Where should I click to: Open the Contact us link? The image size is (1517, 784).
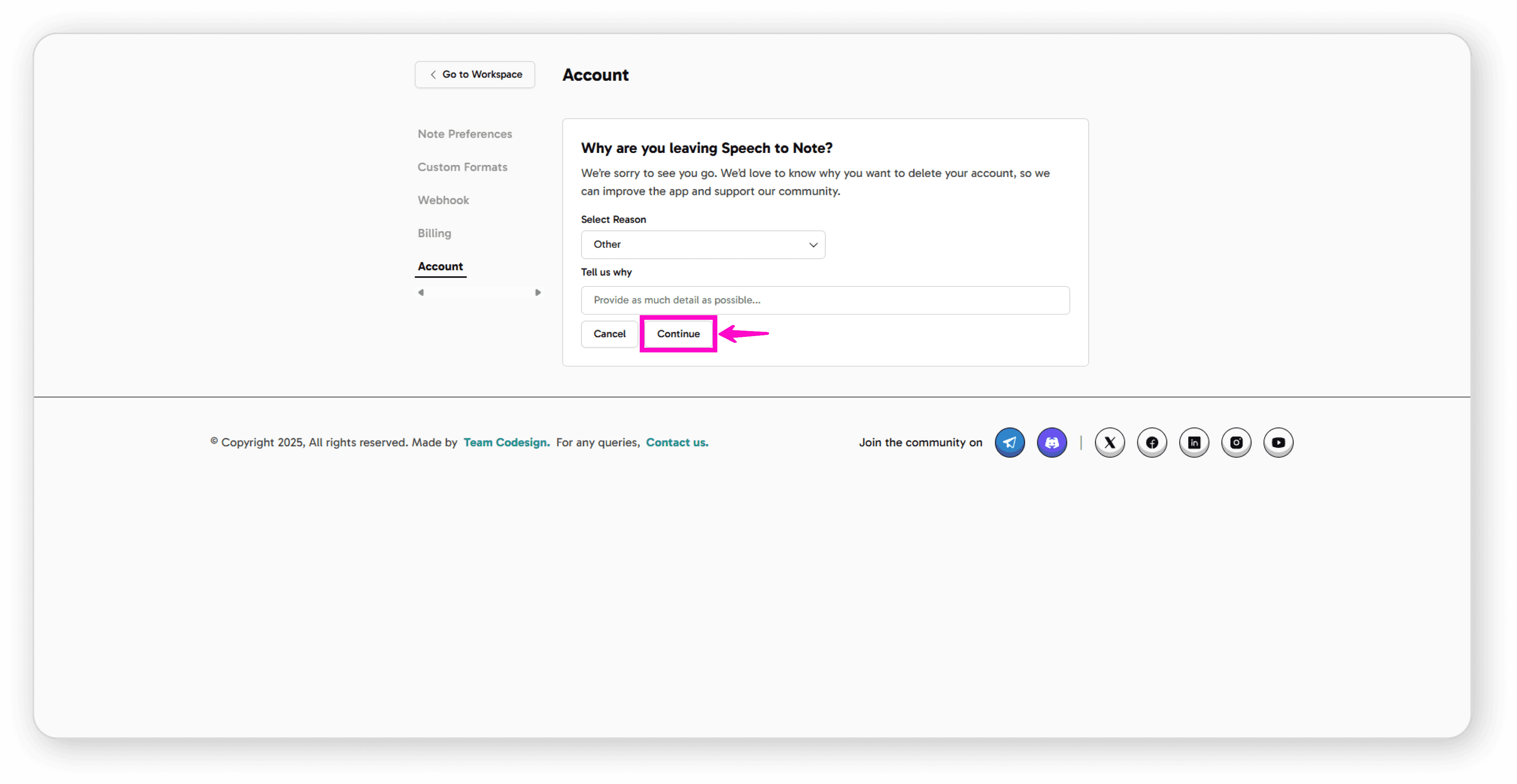pos(677,442)
